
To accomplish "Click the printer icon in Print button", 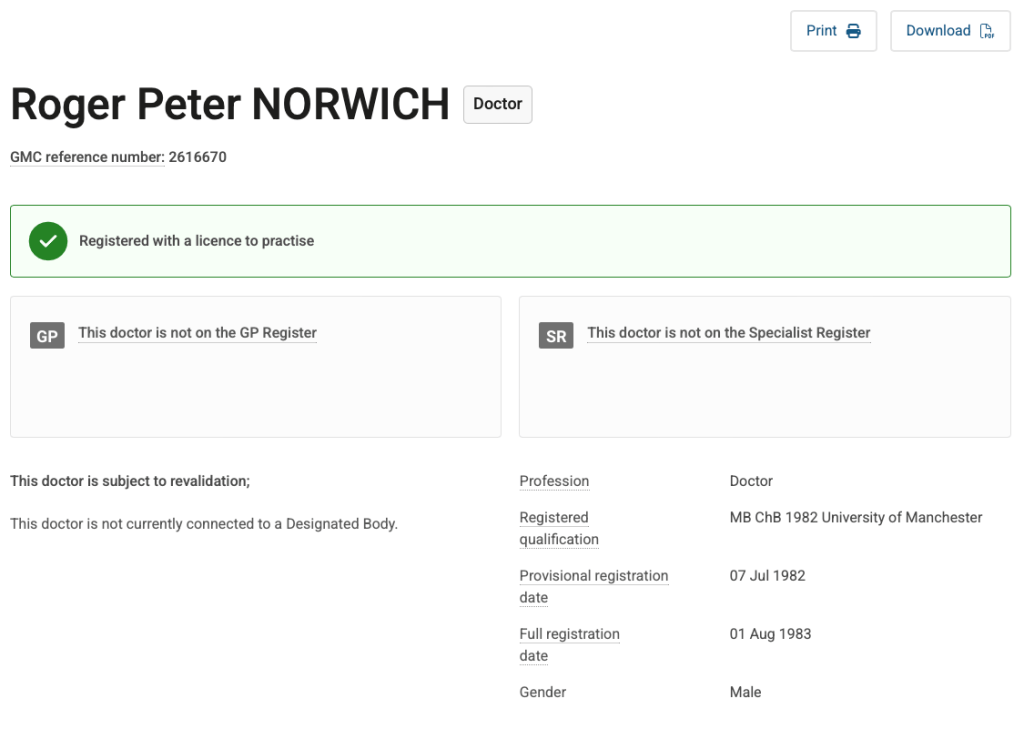I will coord(853,31).
